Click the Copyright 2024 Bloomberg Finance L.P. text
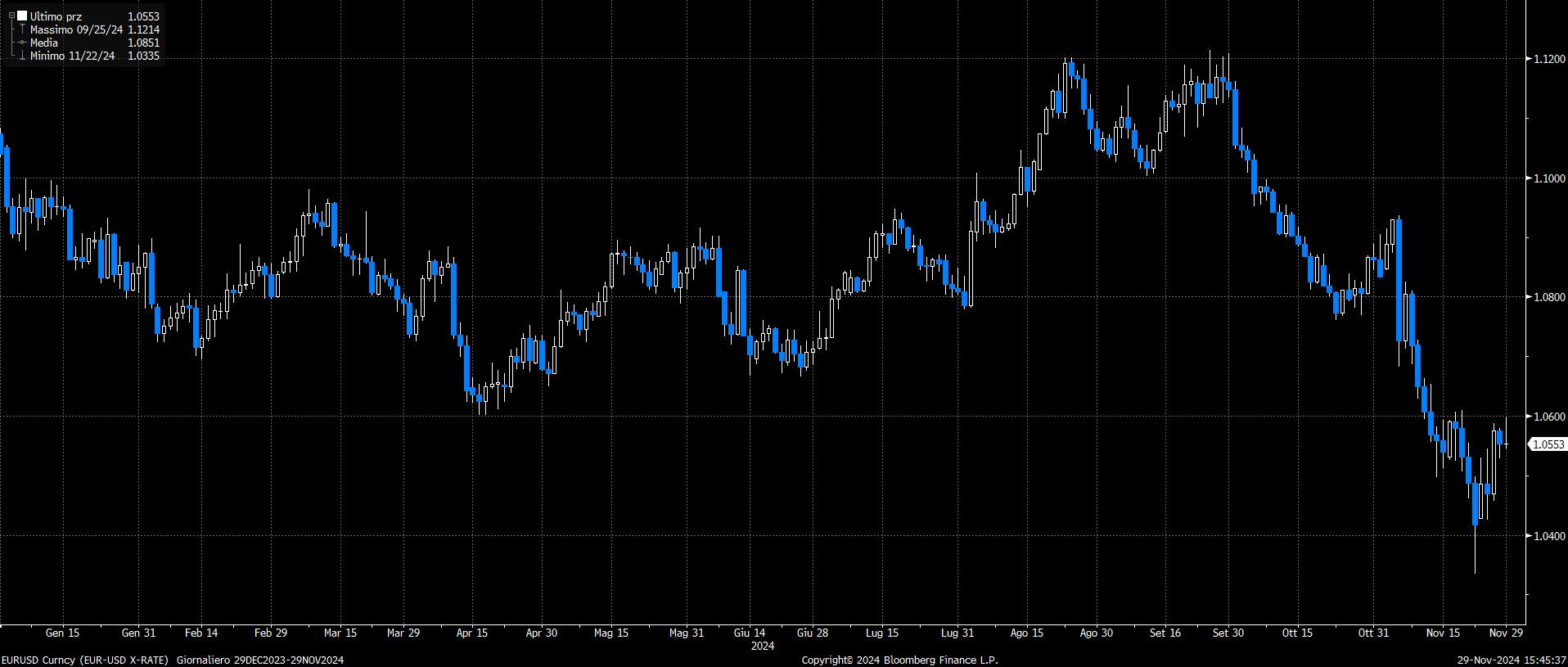The image size is (1568, 667). pyautogui.click(x=900, y=660)
